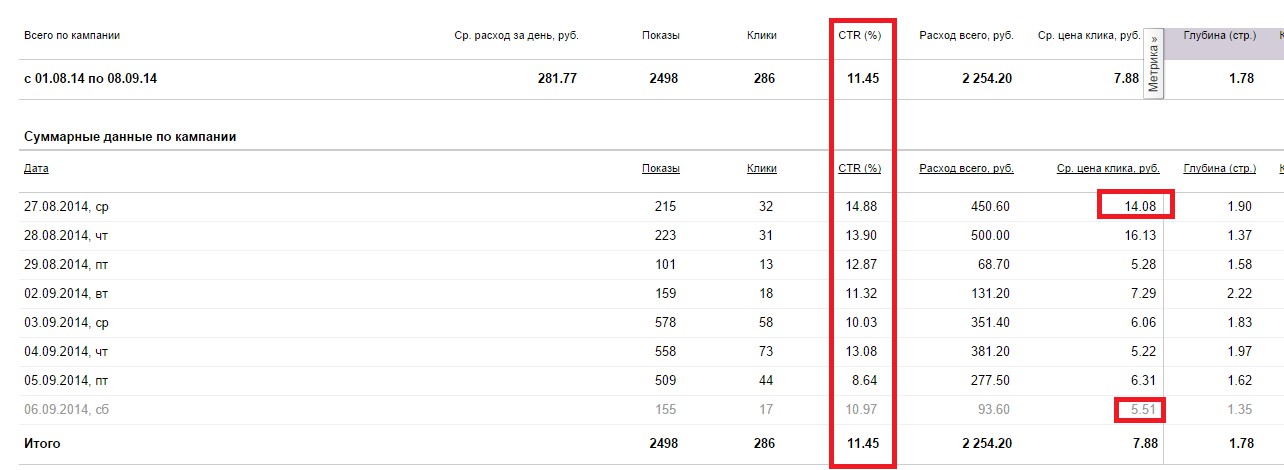Click the 281.77 average daily spend value
Image resolution: width=1284 pixels, height=470 pixels.
(x=557, y=79)
